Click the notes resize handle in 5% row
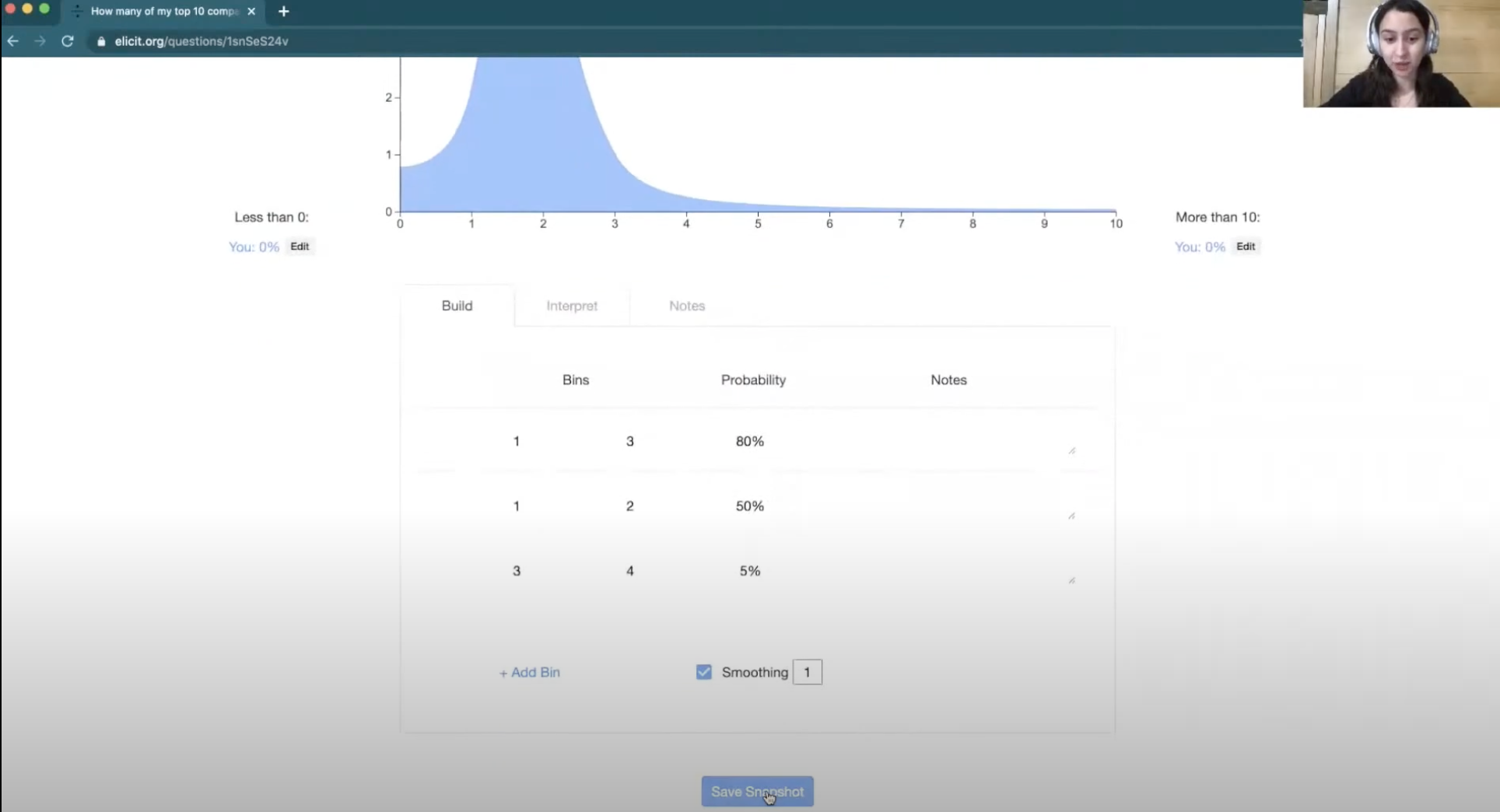1500x812 pixels. 1071,580
